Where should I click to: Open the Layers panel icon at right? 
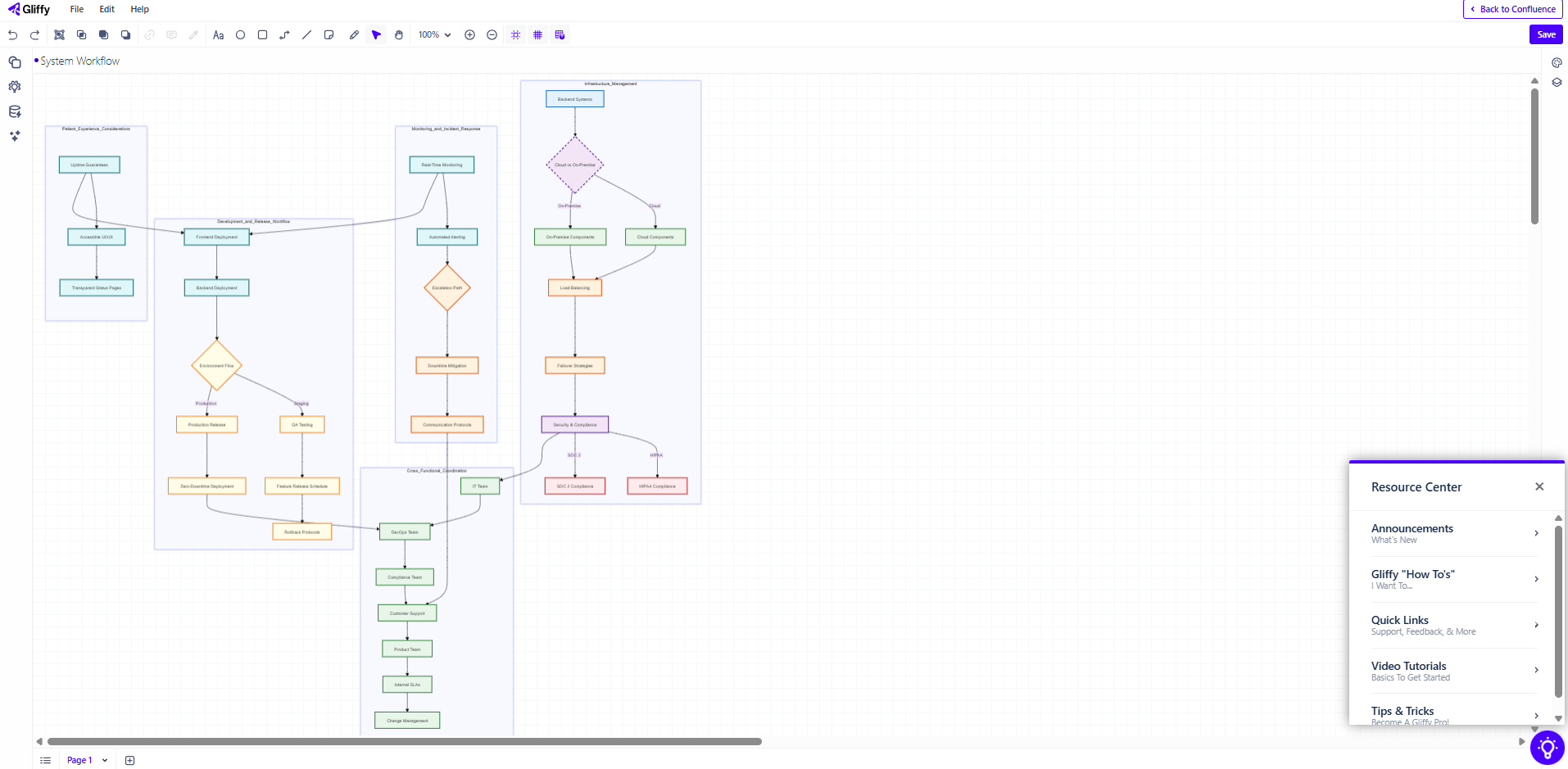[1557, 82]
